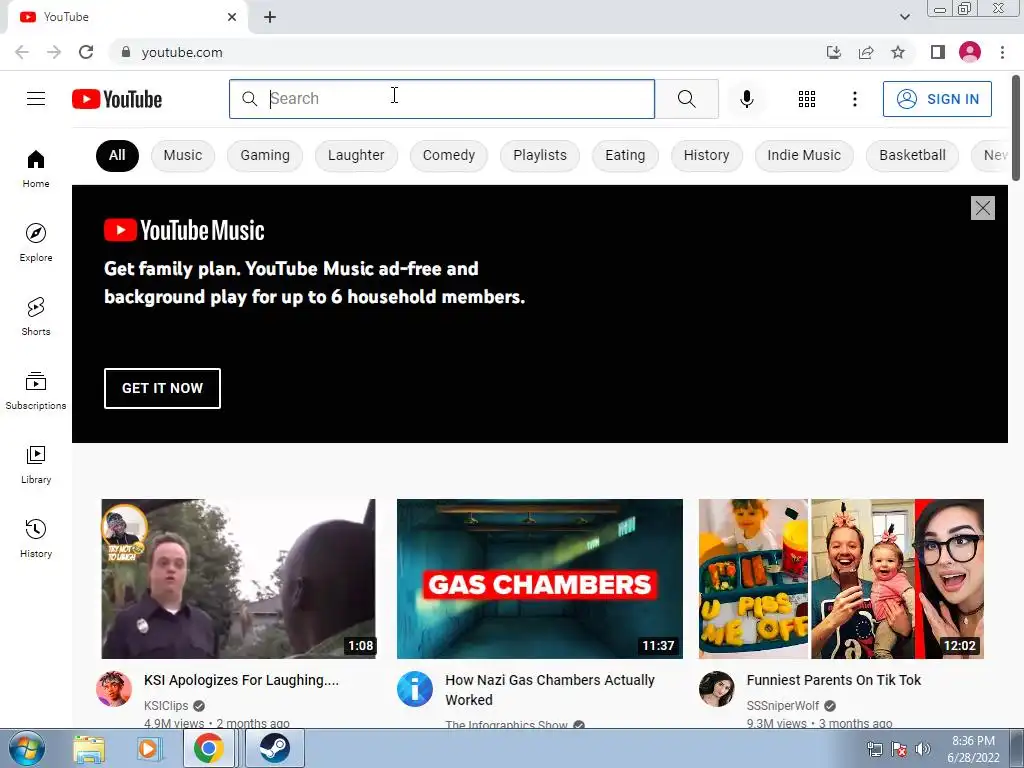Viewport: 1024px width, 768px height.
Task: Install app icon in address bar
Action: pyautogui.click(x=833, y=52)
